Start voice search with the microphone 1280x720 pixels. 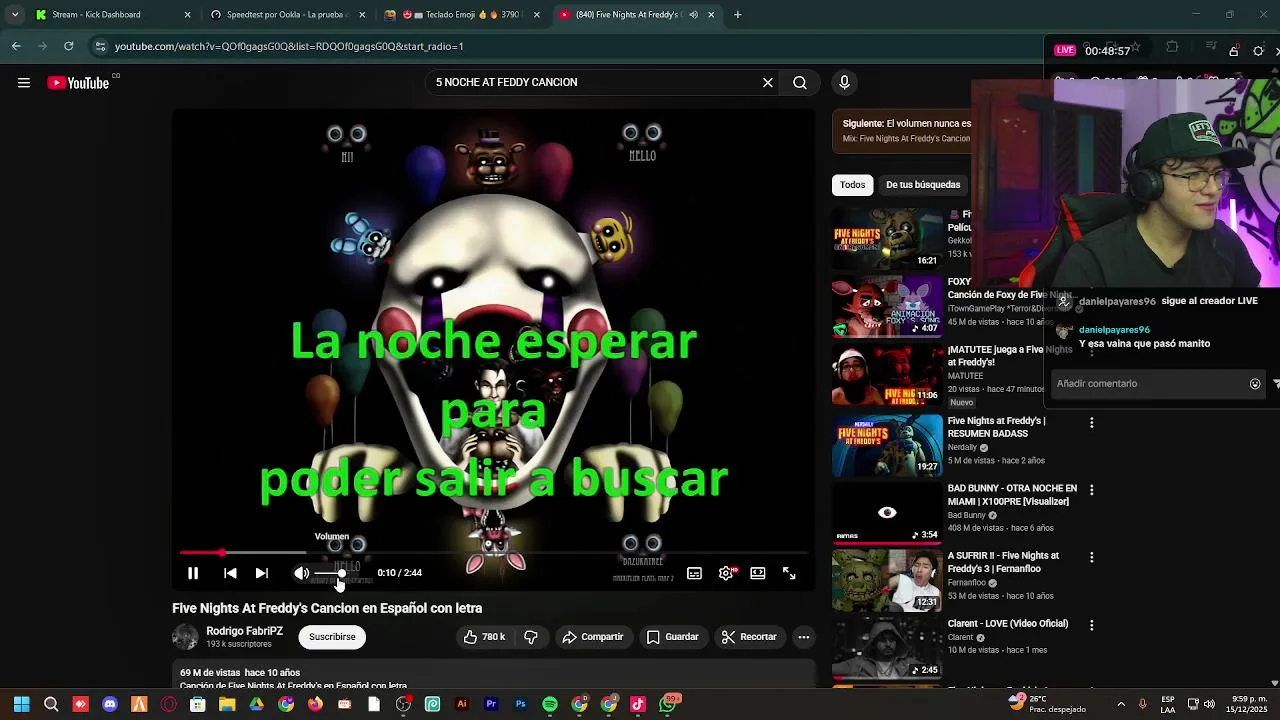tap(844, 83)
